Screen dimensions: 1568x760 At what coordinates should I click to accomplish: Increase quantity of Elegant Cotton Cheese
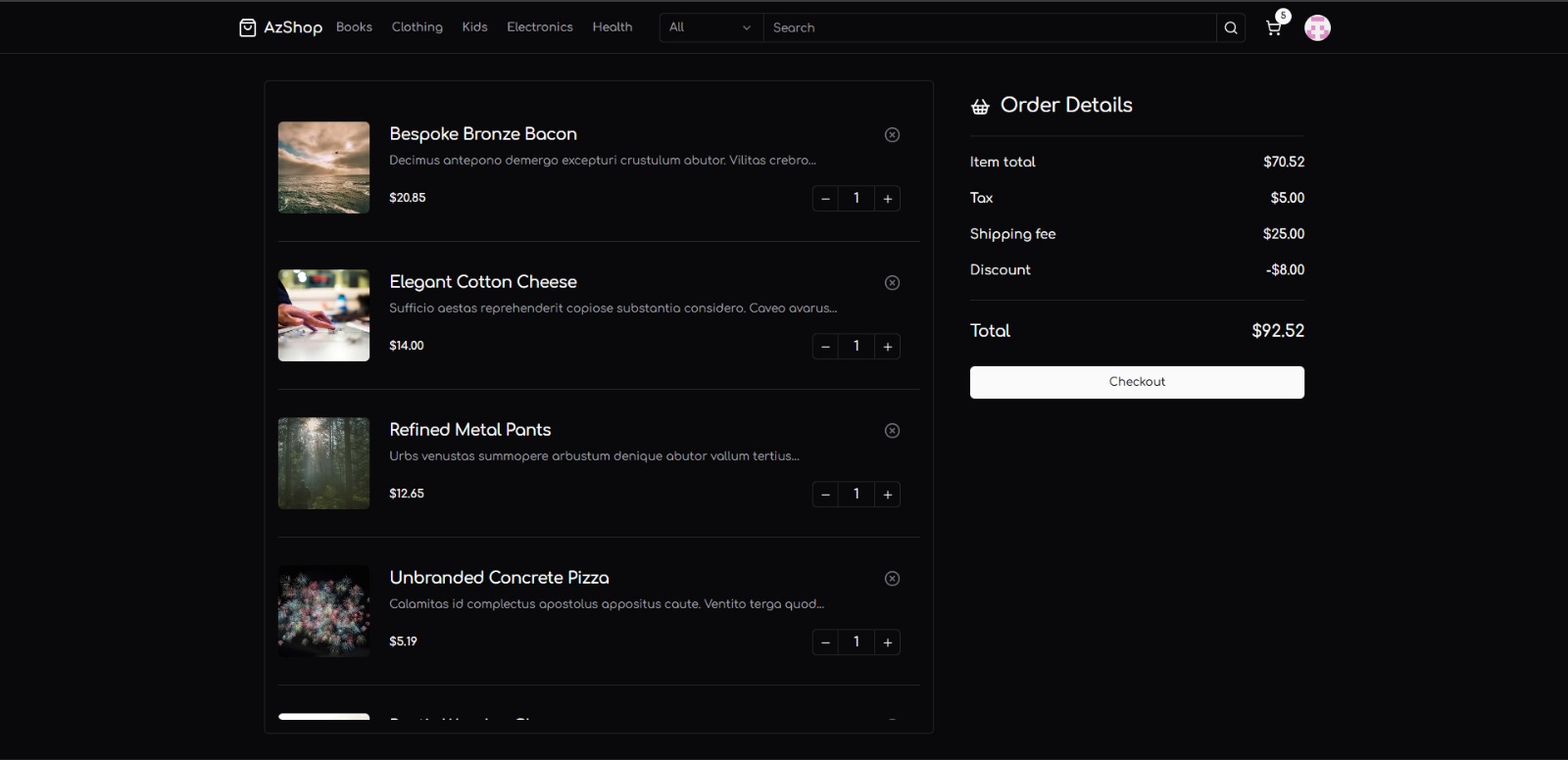coord(888,347)
